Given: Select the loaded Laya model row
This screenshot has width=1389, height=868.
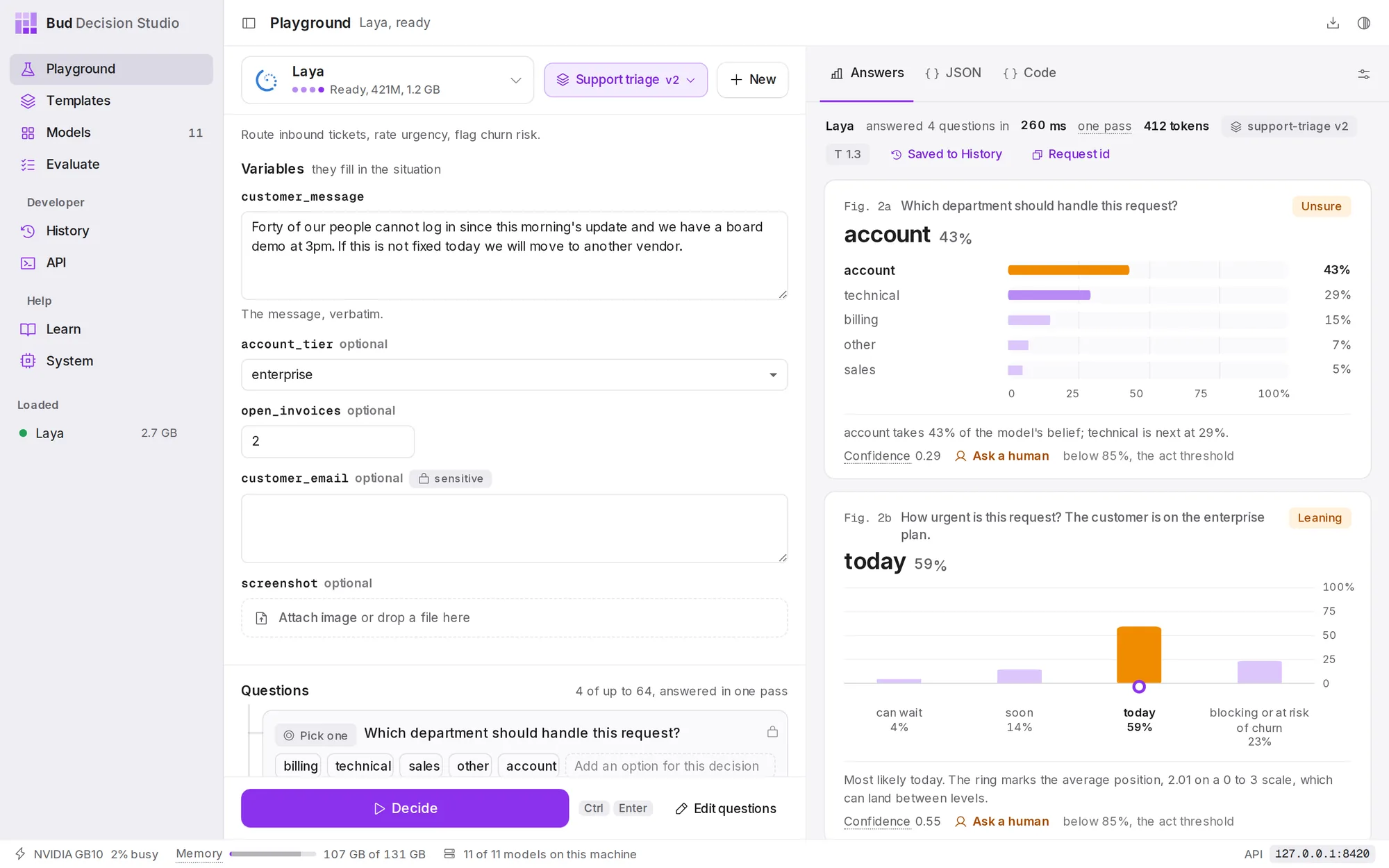Looking at the screenshot, I should [x=98, y=433].
